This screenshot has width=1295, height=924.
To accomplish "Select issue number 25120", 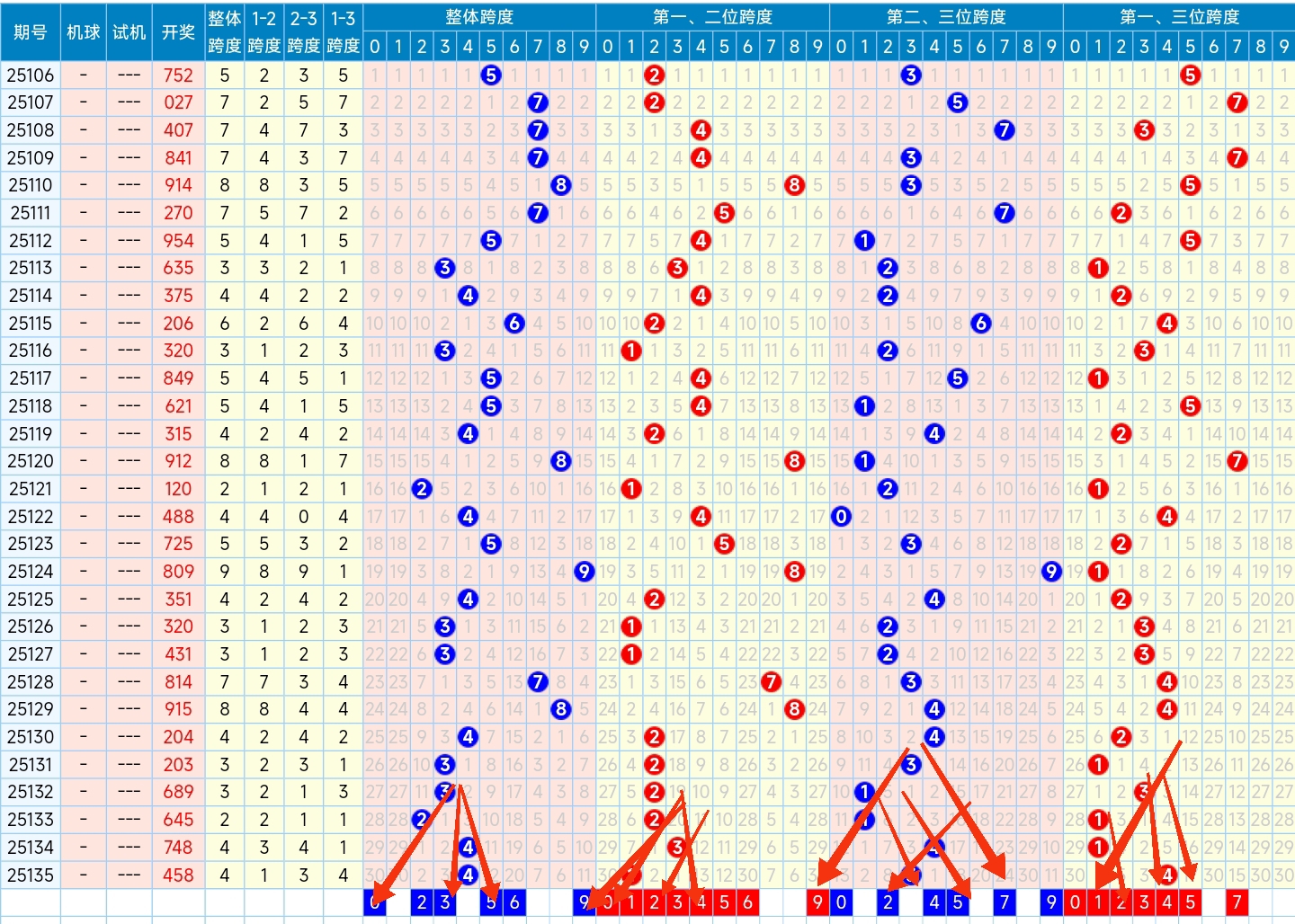I will pyautogui.click(x=31, y=461).
